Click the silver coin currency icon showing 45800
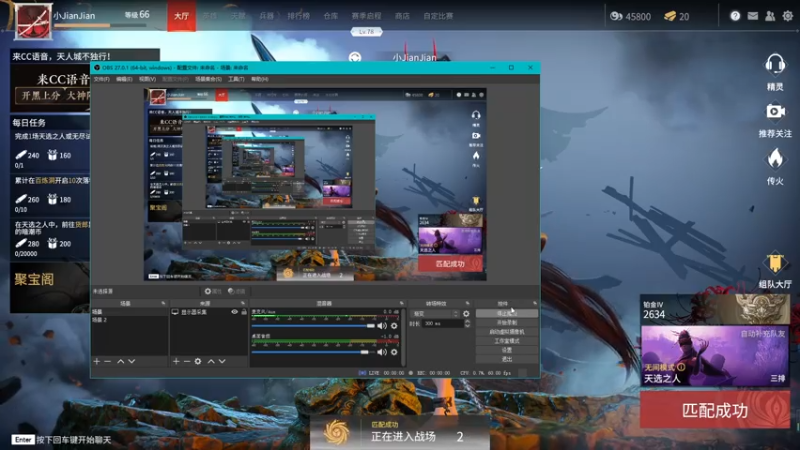The width and height of the screenshot is (800, 450). [x=616, y=16]
